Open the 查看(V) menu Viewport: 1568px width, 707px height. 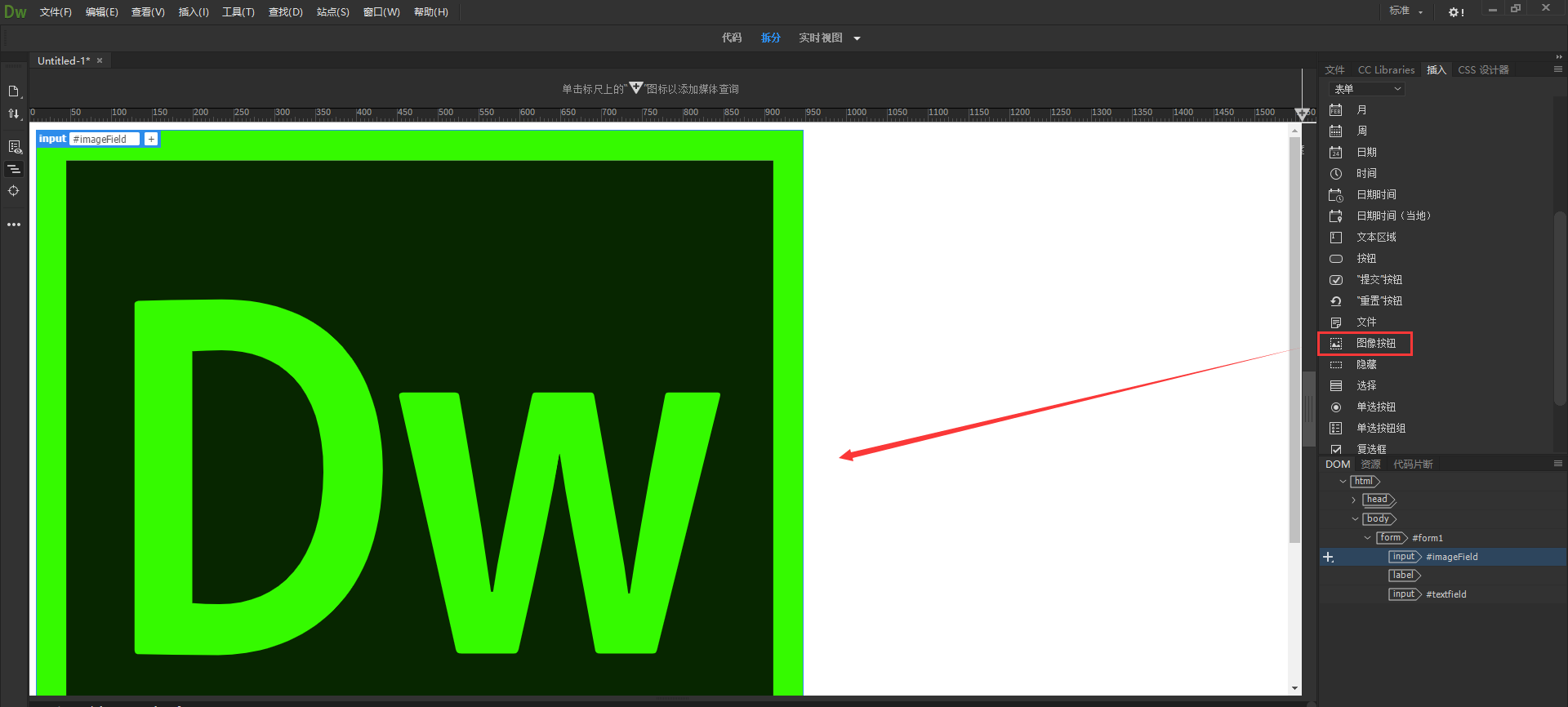tap(148, 12)
